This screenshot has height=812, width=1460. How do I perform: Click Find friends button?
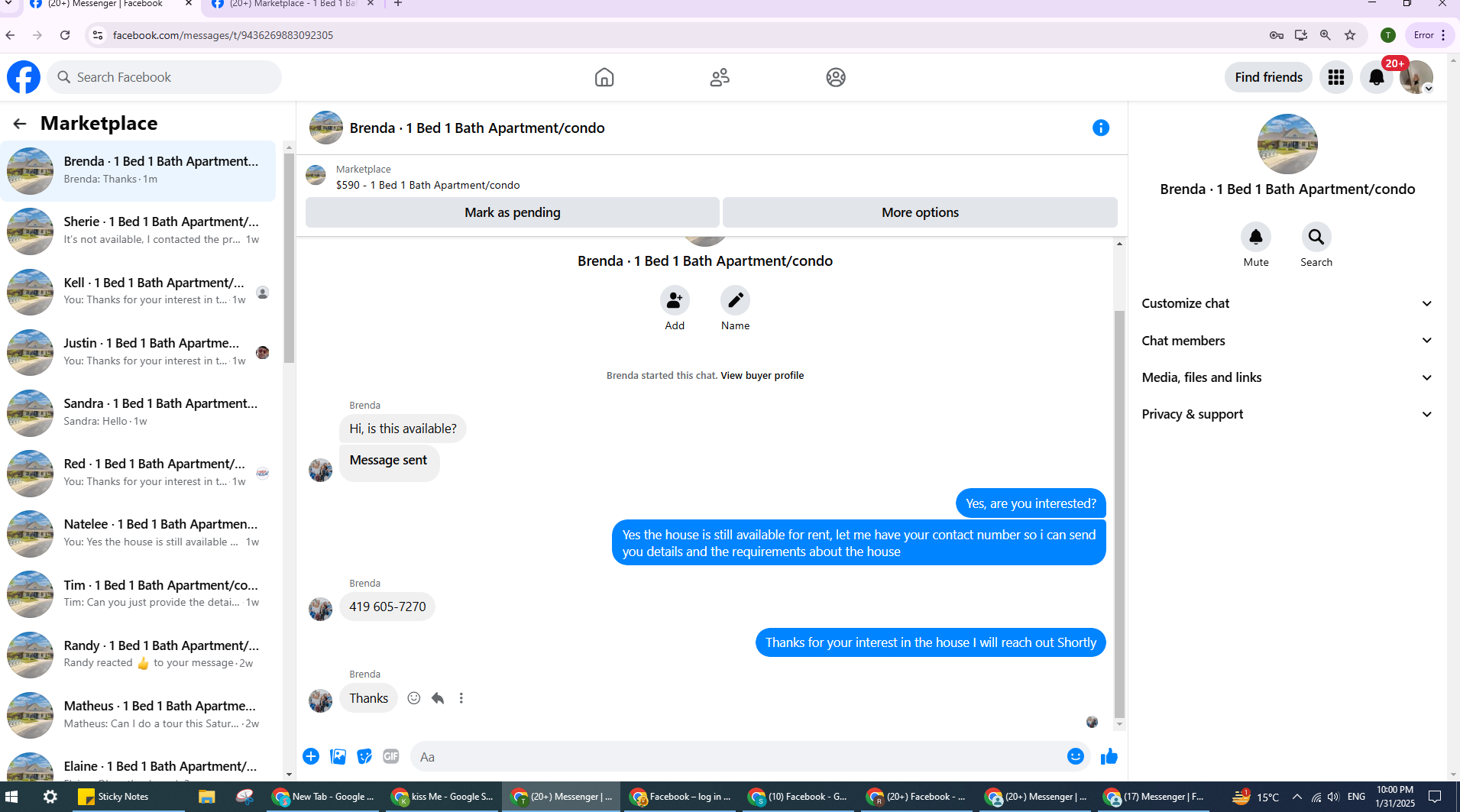click(1268, 77)
